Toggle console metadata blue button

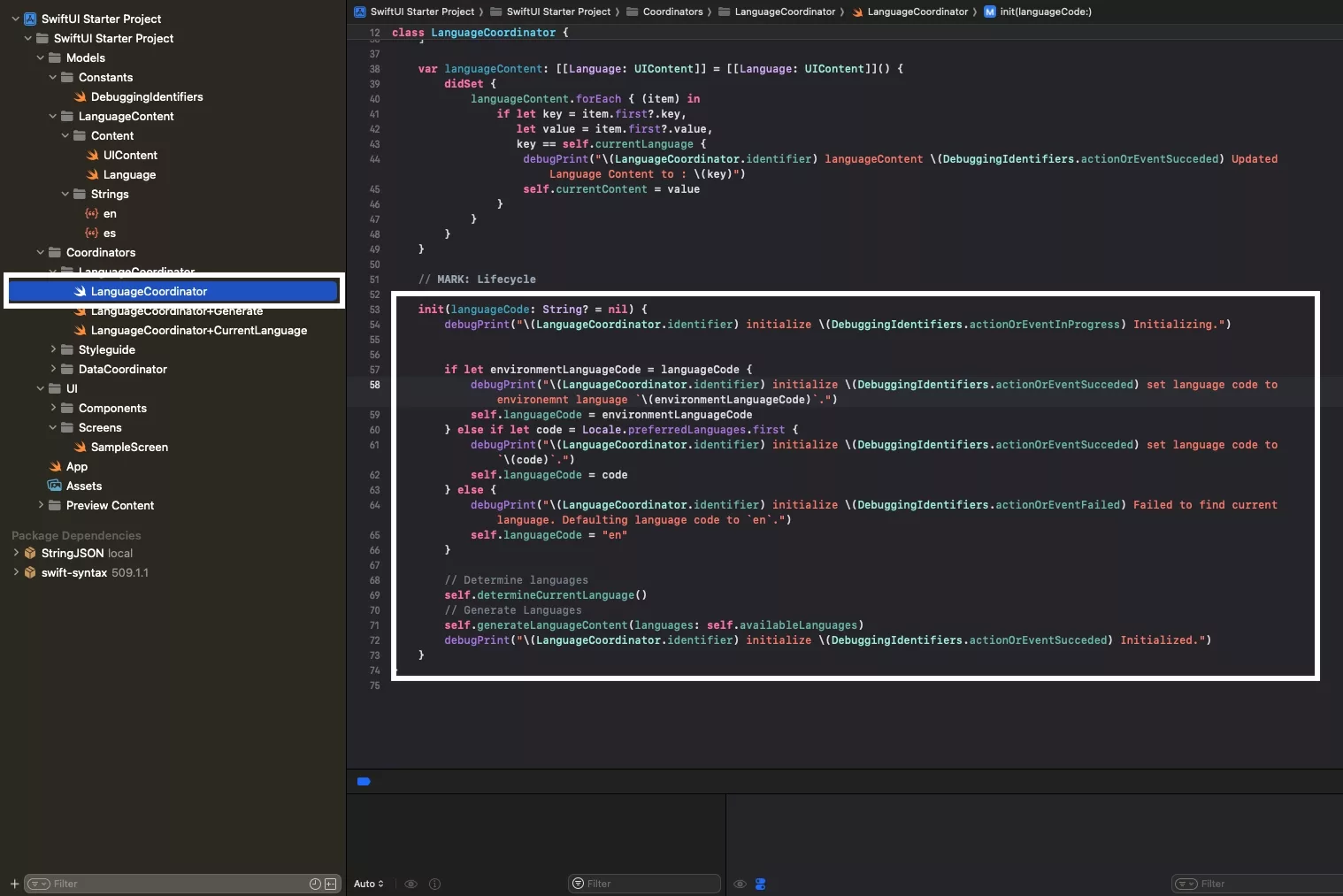click(x=760, y=884)
